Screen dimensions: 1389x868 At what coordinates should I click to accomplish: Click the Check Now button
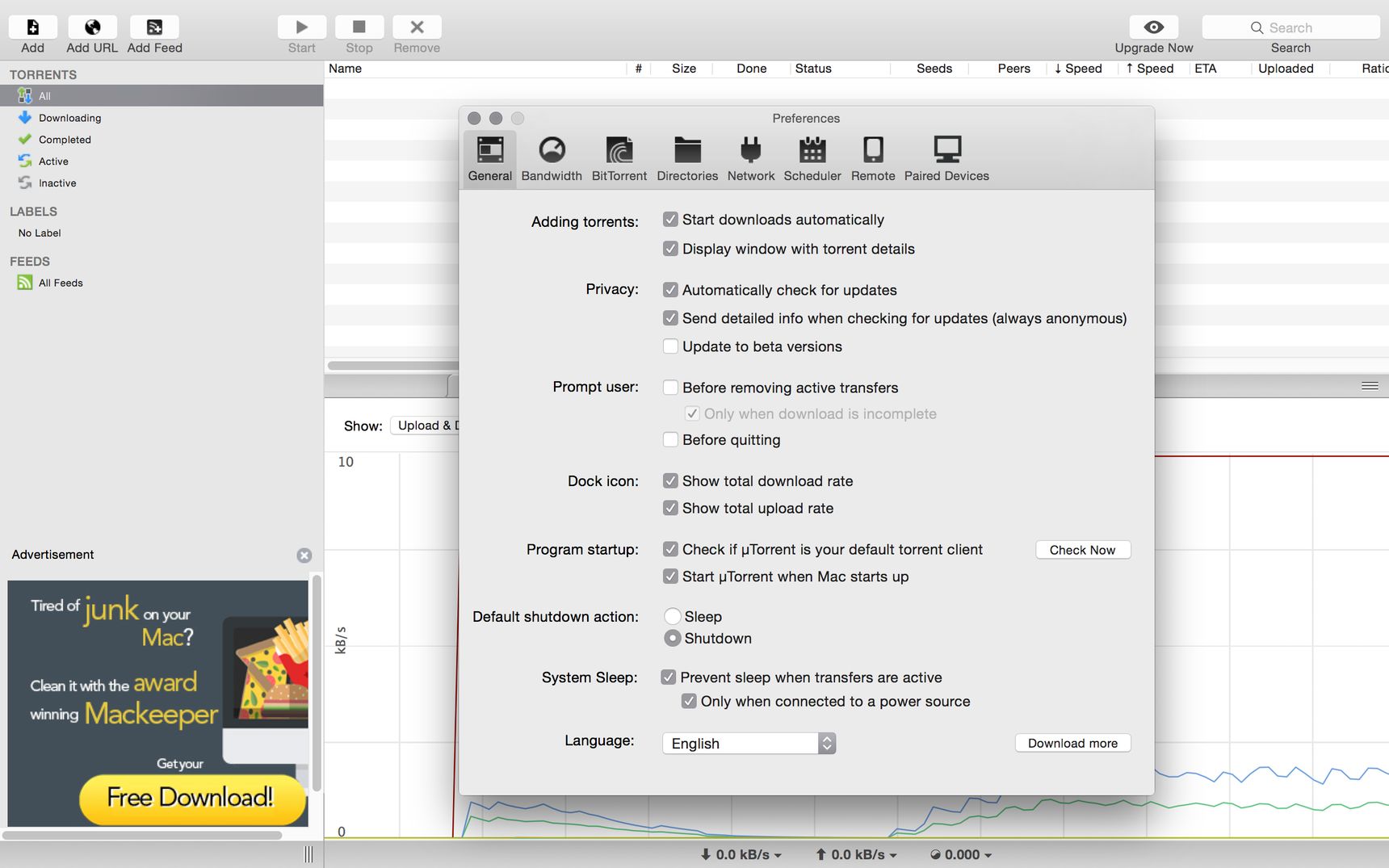coord(1082,550)
